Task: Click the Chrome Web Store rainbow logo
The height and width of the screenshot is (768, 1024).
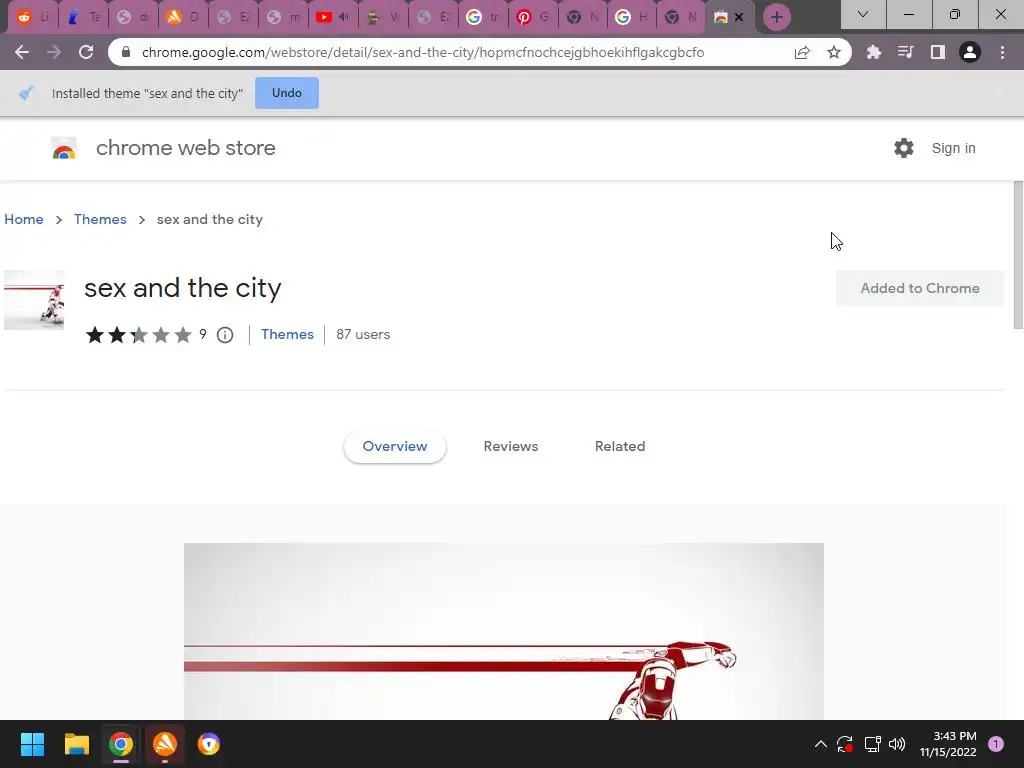Action: [x=64, y=149]
